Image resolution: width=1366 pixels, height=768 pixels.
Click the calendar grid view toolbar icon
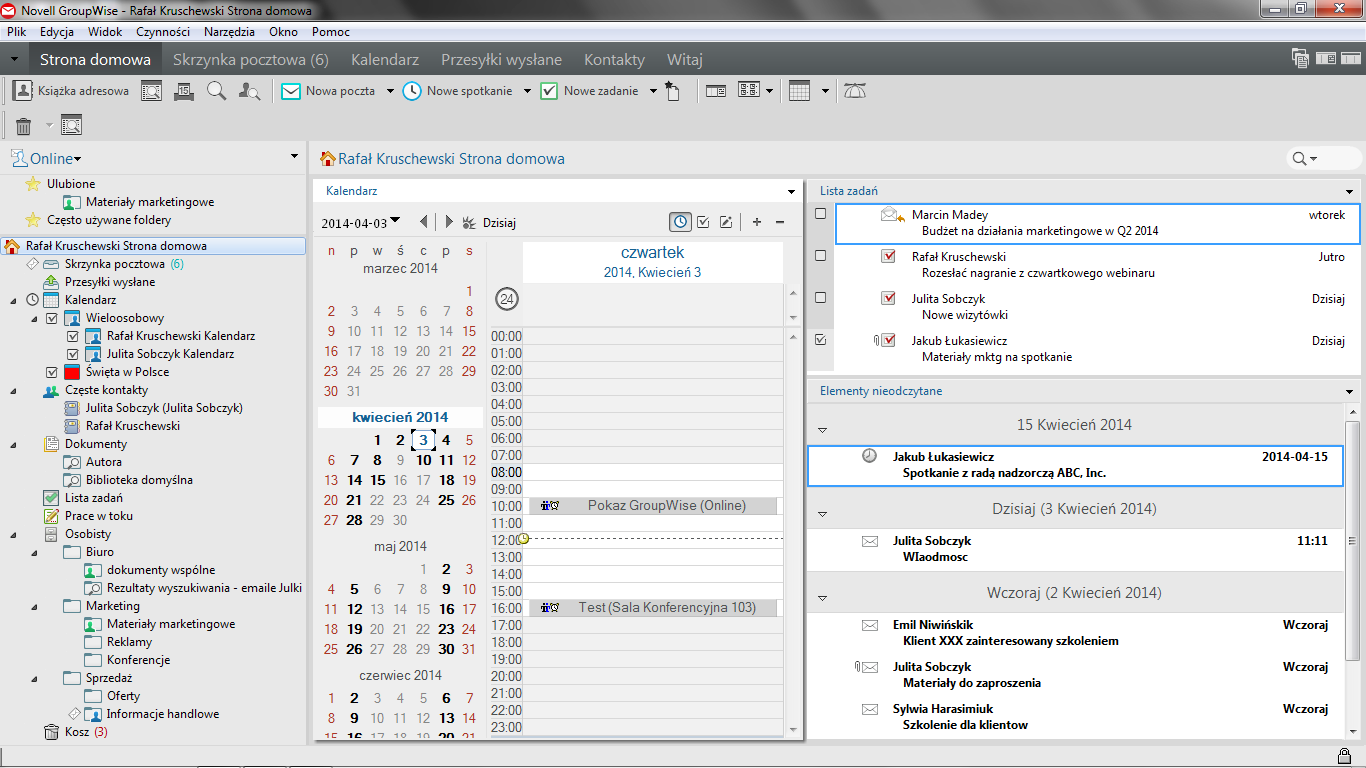point(799,91)
